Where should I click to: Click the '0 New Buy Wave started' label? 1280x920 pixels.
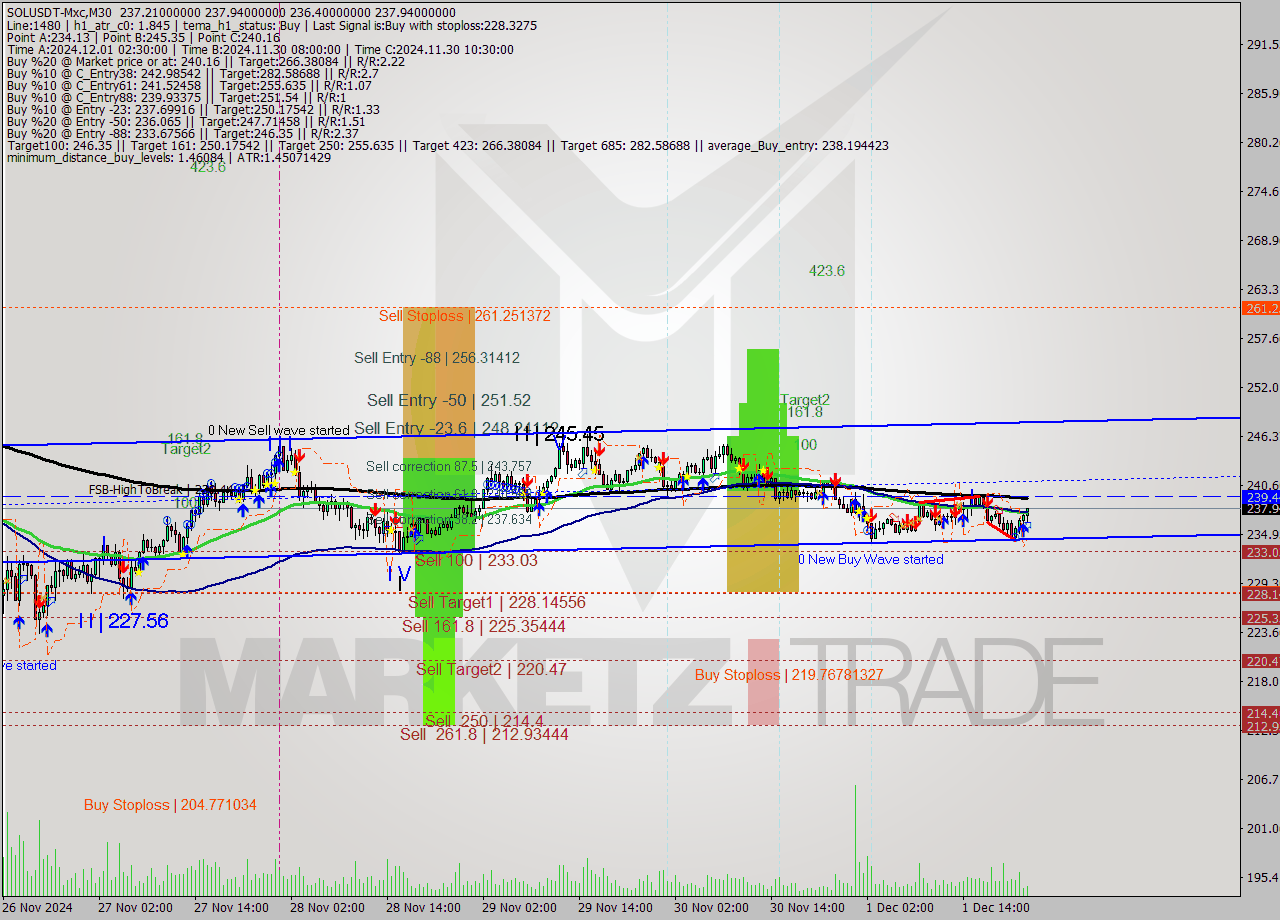click(870, 559)
